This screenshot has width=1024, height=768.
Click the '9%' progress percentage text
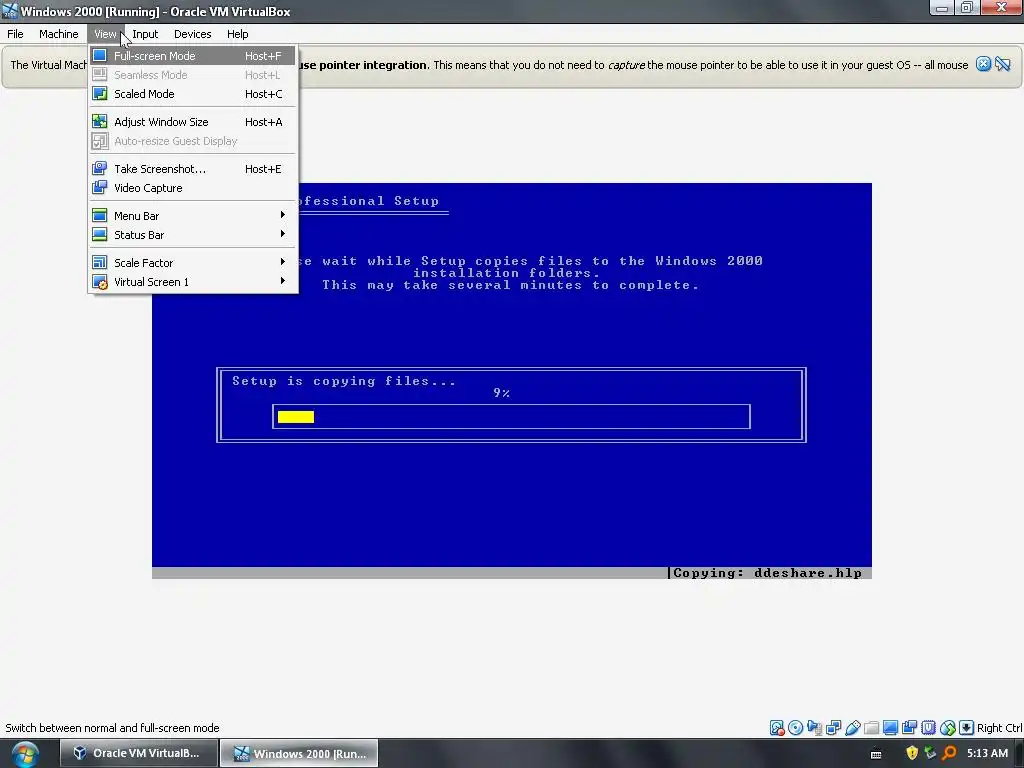tap(502, 392)
